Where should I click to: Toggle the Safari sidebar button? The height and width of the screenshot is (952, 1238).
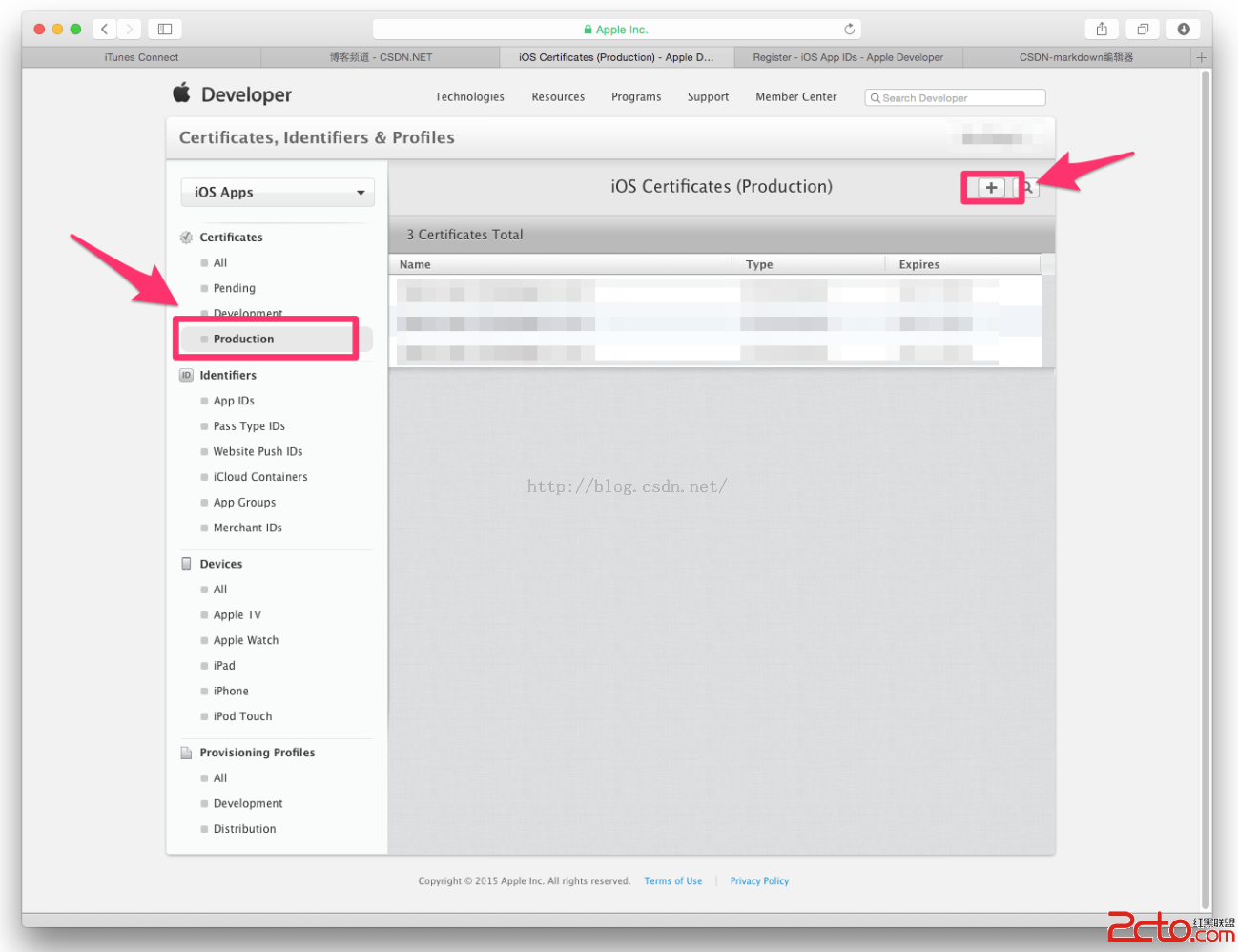point(165,29)
